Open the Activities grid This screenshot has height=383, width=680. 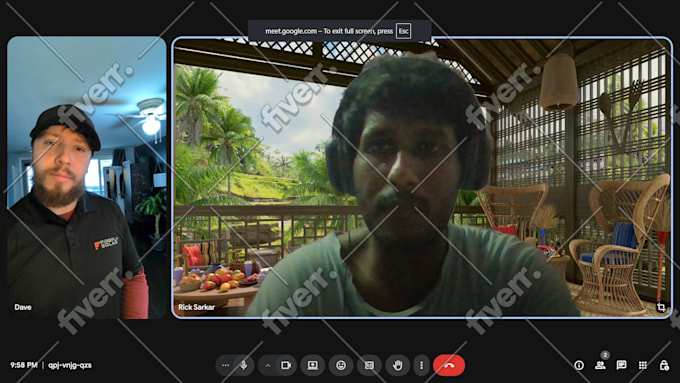pos(643,365)
